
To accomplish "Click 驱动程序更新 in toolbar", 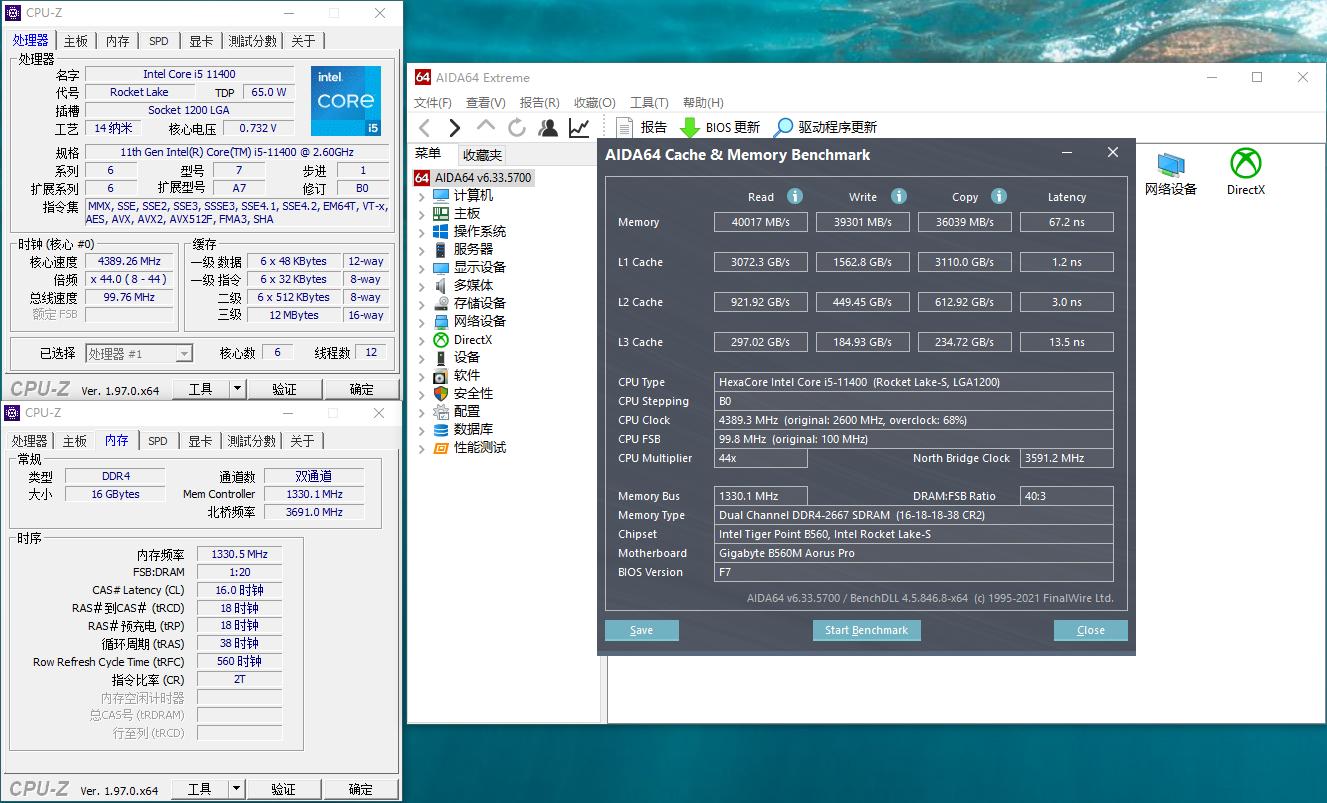I will click(x=826, y=127).
